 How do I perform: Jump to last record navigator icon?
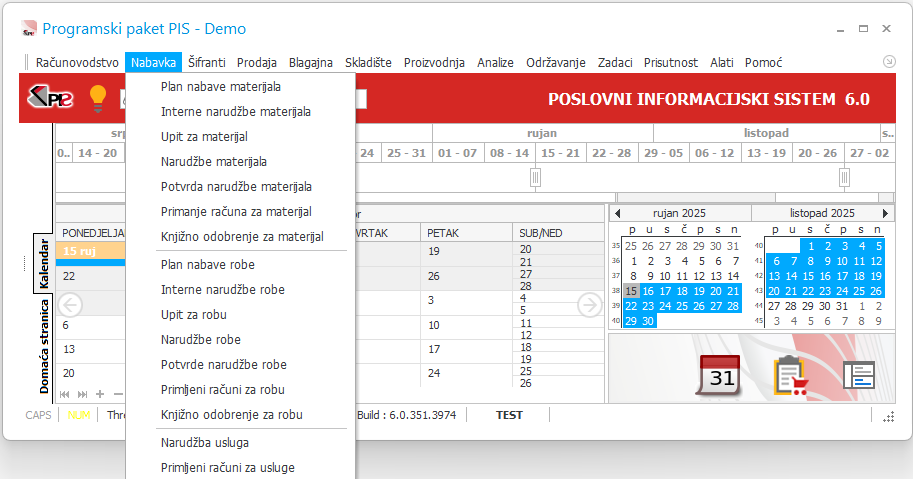point(82,394)
